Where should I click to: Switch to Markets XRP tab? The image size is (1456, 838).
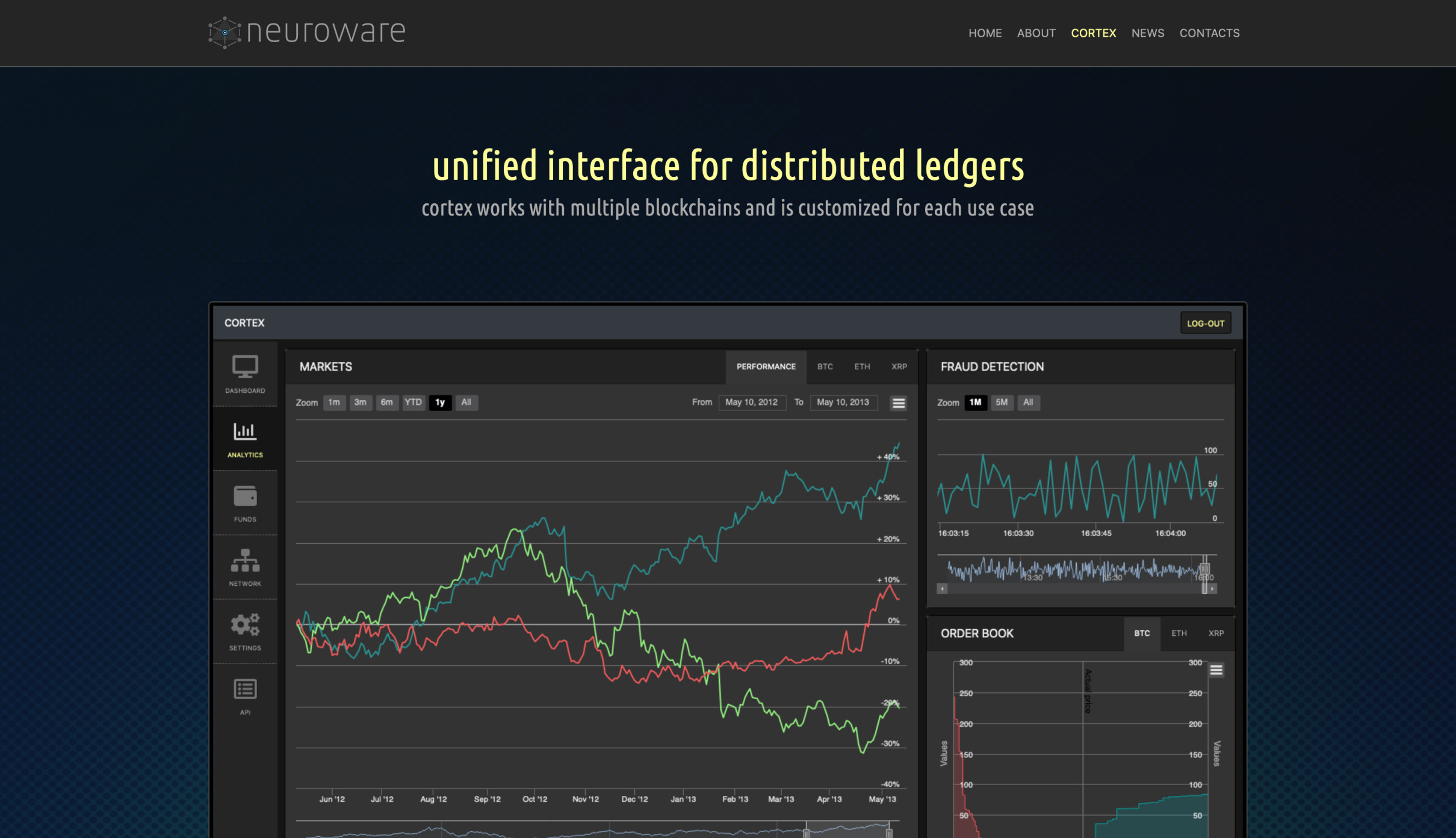[x=899, y=366]
